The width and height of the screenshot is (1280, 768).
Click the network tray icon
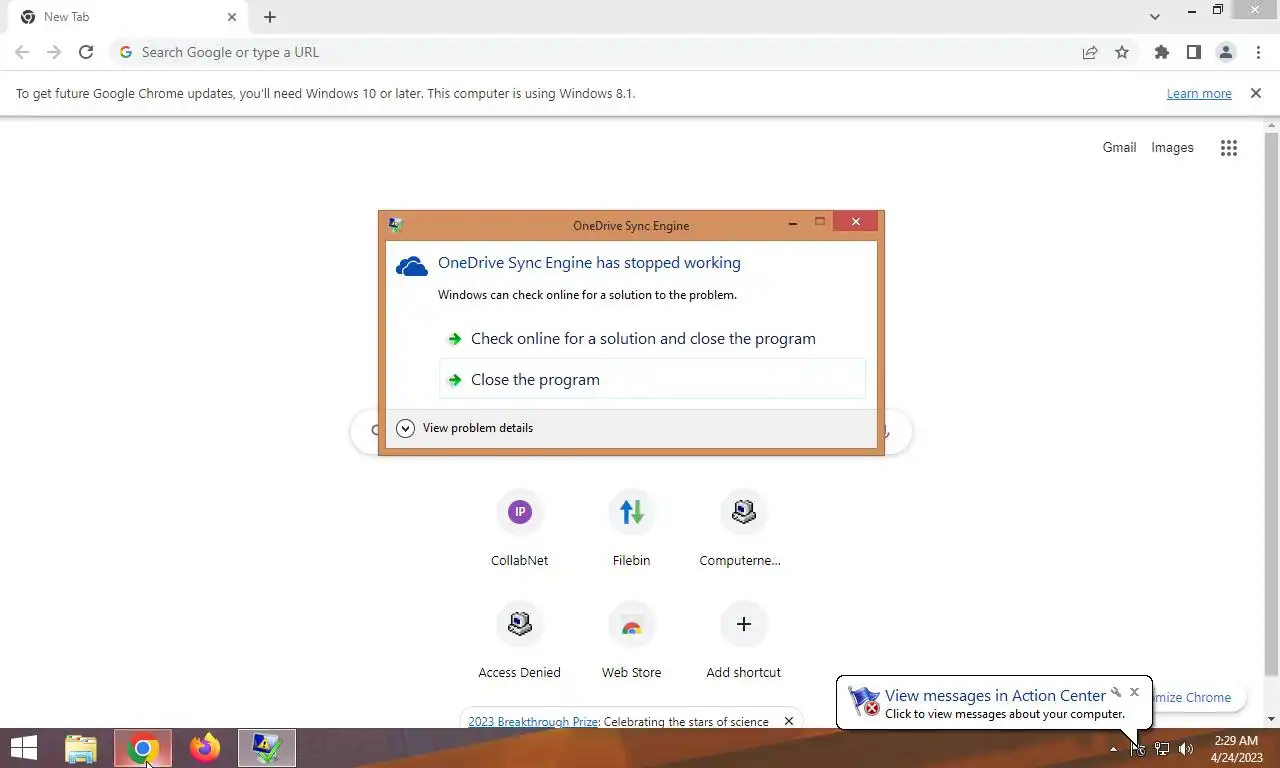1162,749
